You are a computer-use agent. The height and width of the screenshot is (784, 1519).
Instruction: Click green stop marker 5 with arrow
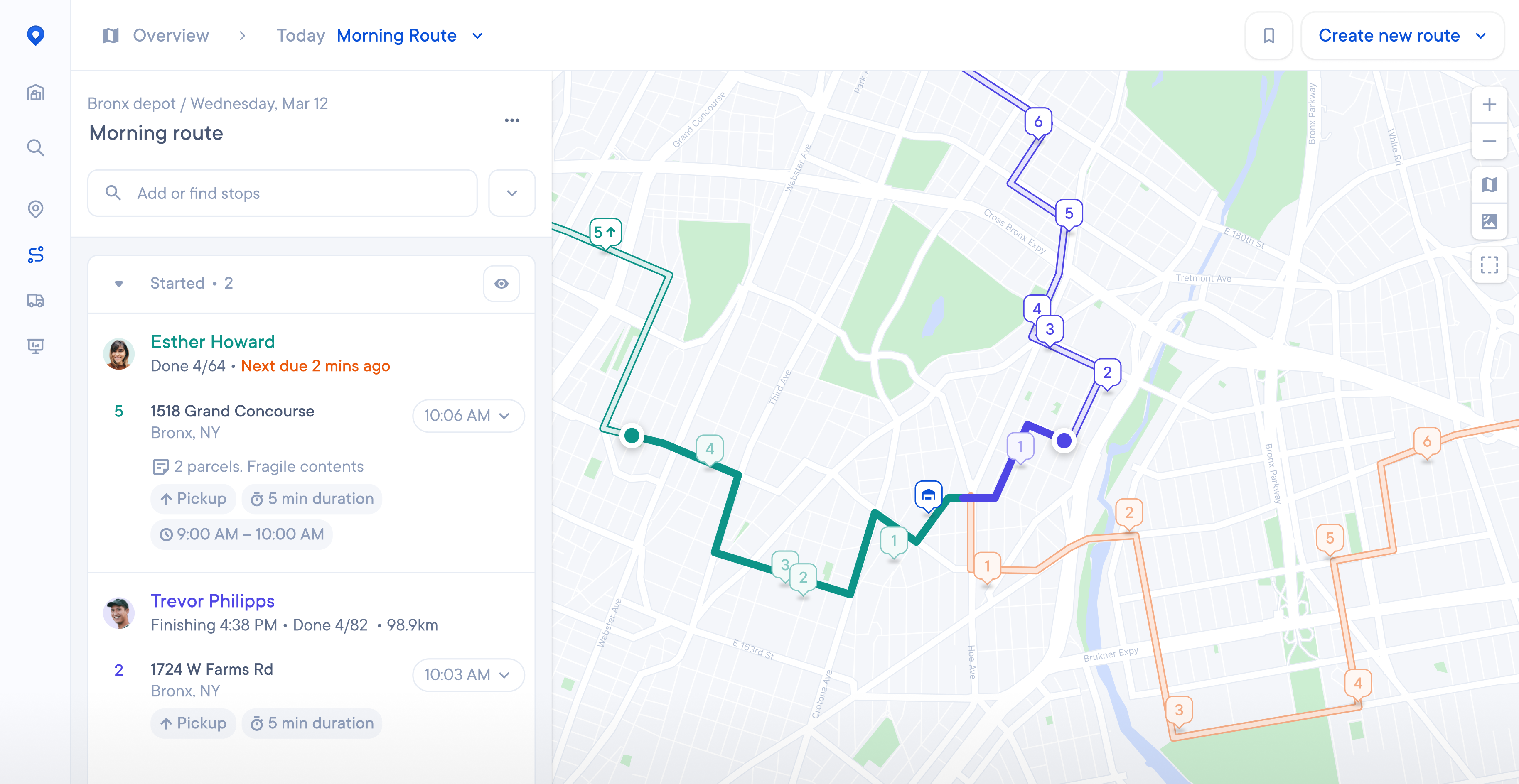[x=606, y=233]
